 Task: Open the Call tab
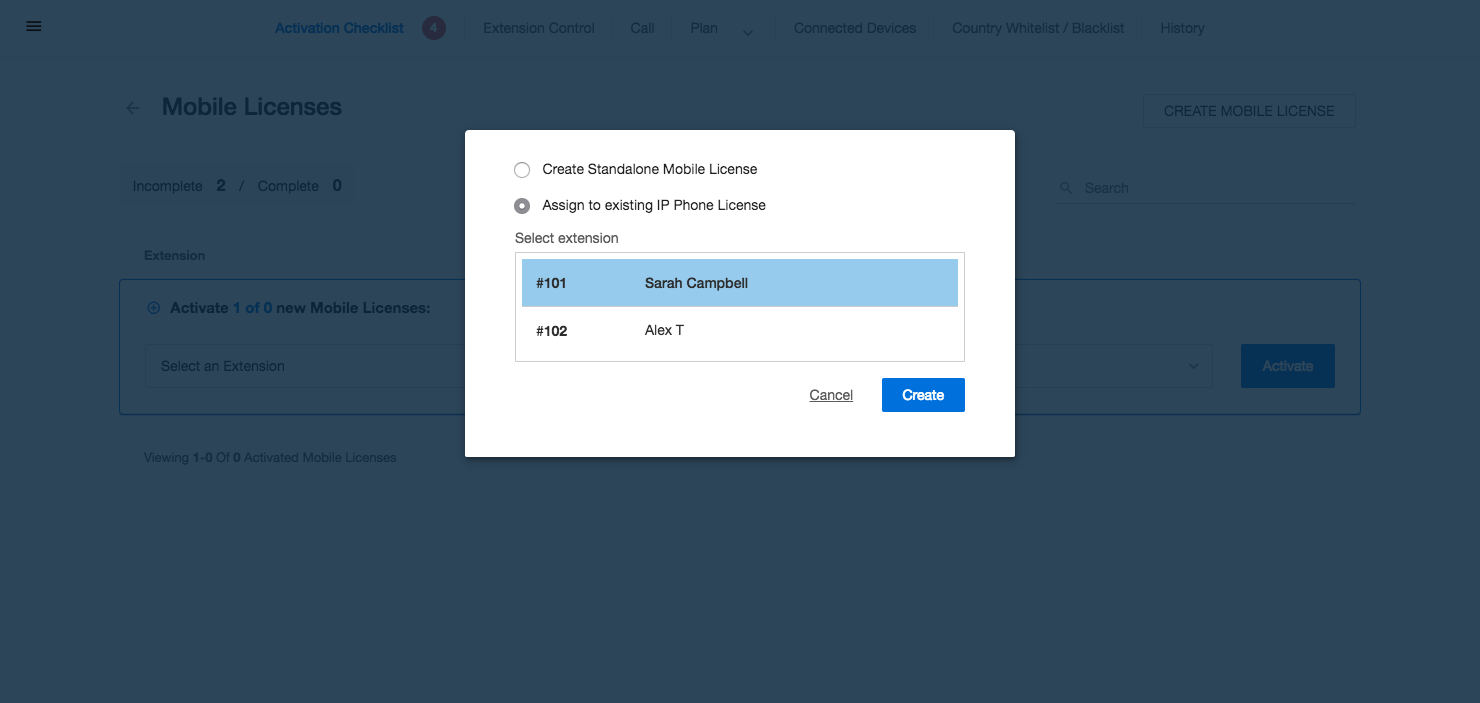pos(642,28)
